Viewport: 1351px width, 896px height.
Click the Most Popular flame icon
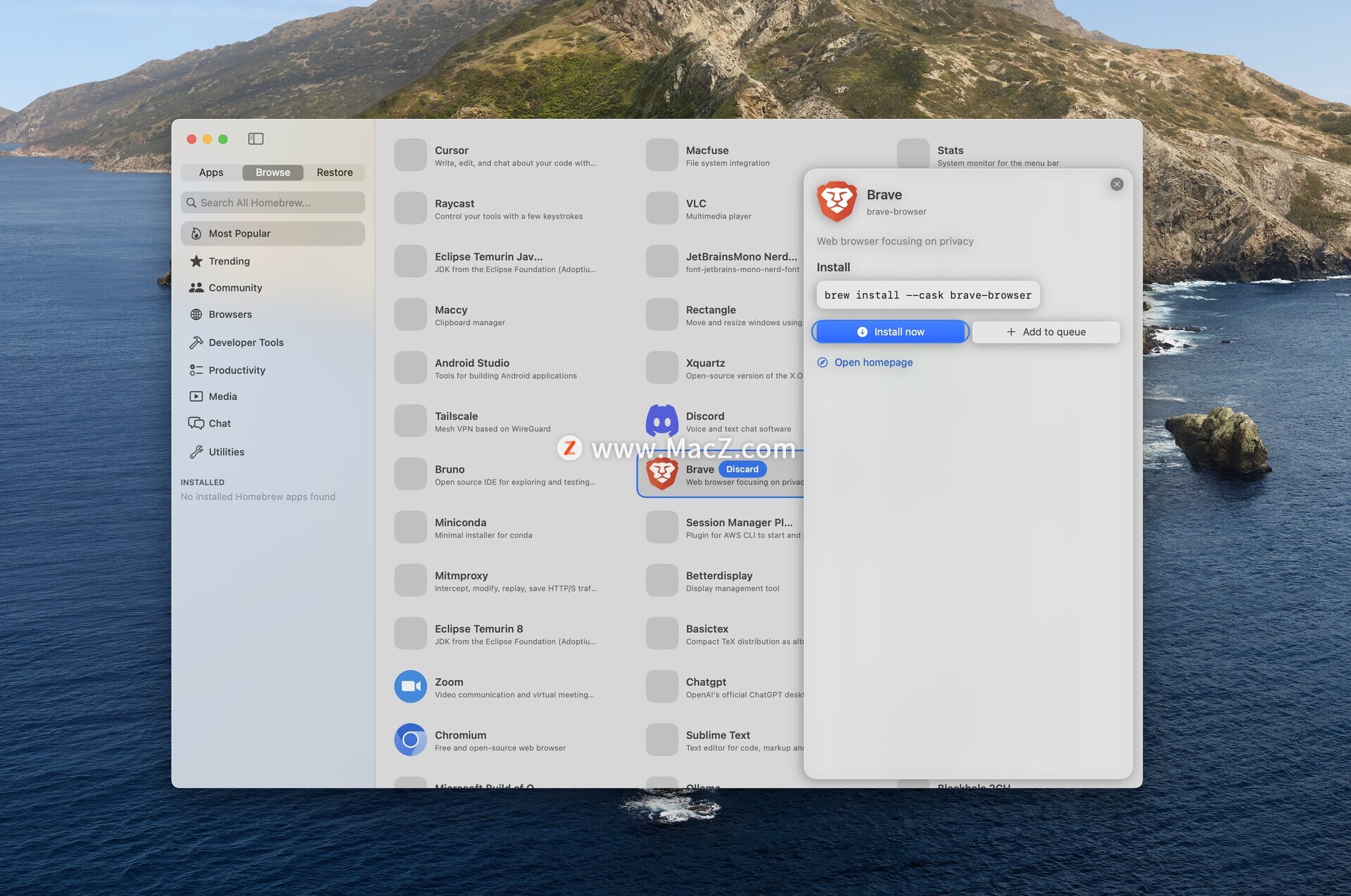pos(196,233)
